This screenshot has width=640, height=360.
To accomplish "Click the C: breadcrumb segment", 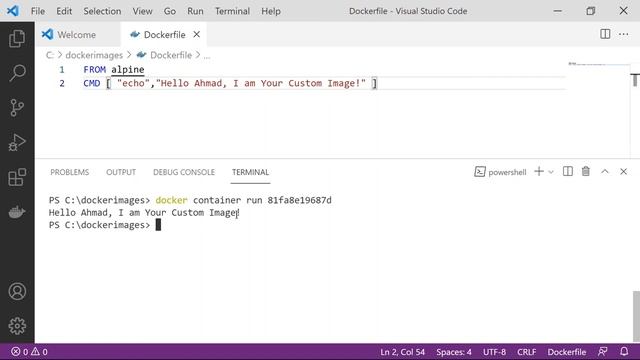I will coord(50,55).
